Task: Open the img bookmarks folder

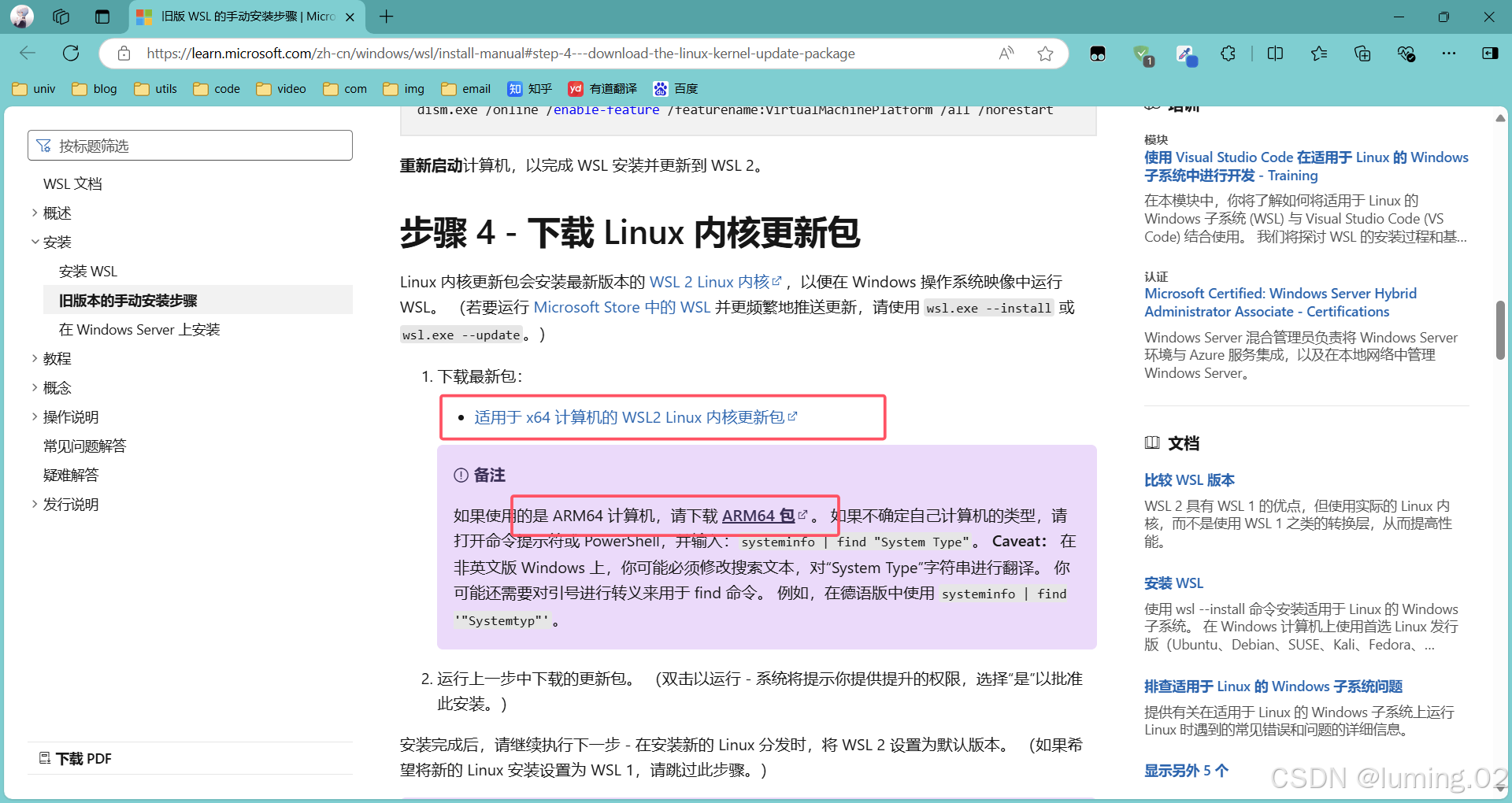Action: click(403, 89)
